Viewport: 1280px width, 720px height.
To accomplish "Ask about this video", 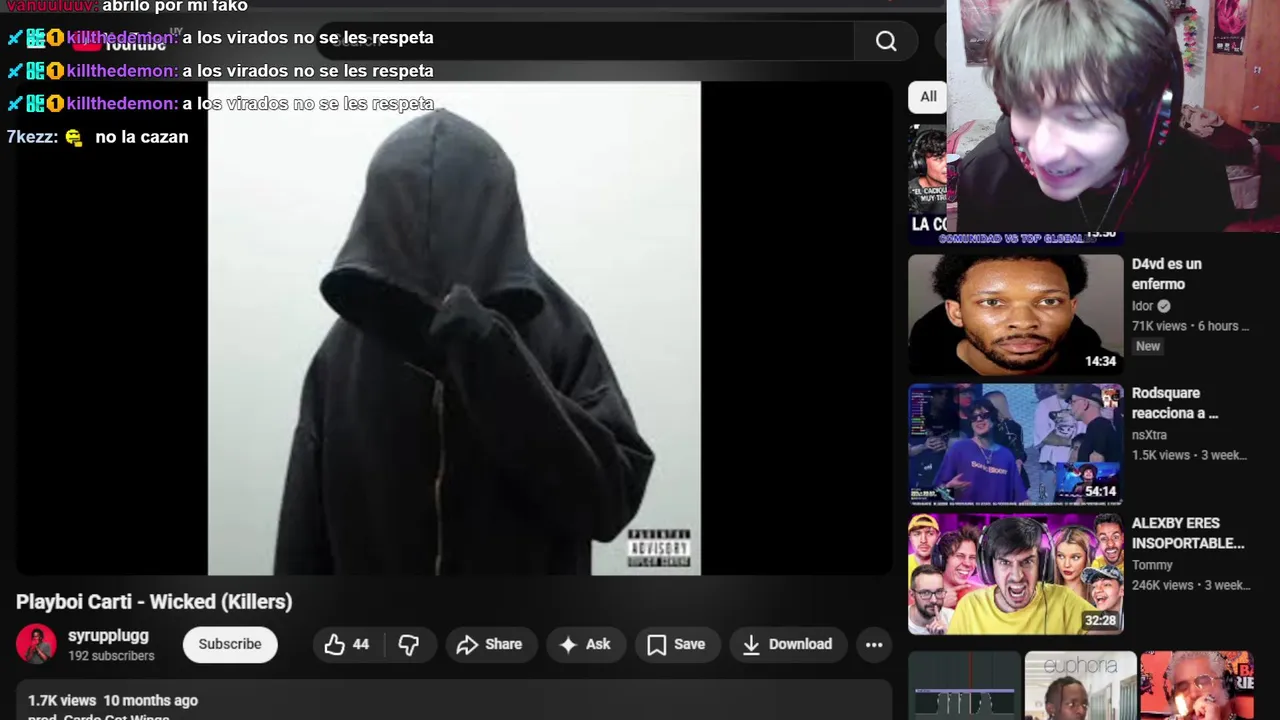I will point(585,645).
